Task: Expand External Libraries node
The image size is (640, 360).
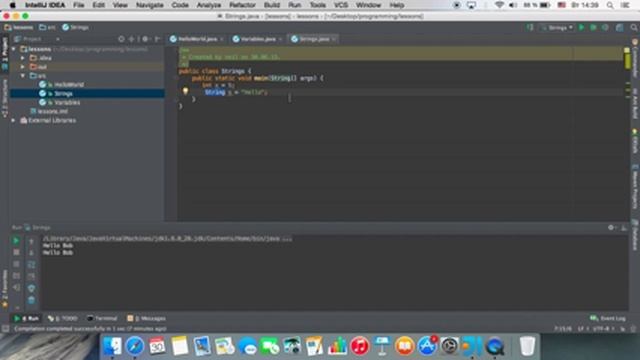Action: [13, 120]
